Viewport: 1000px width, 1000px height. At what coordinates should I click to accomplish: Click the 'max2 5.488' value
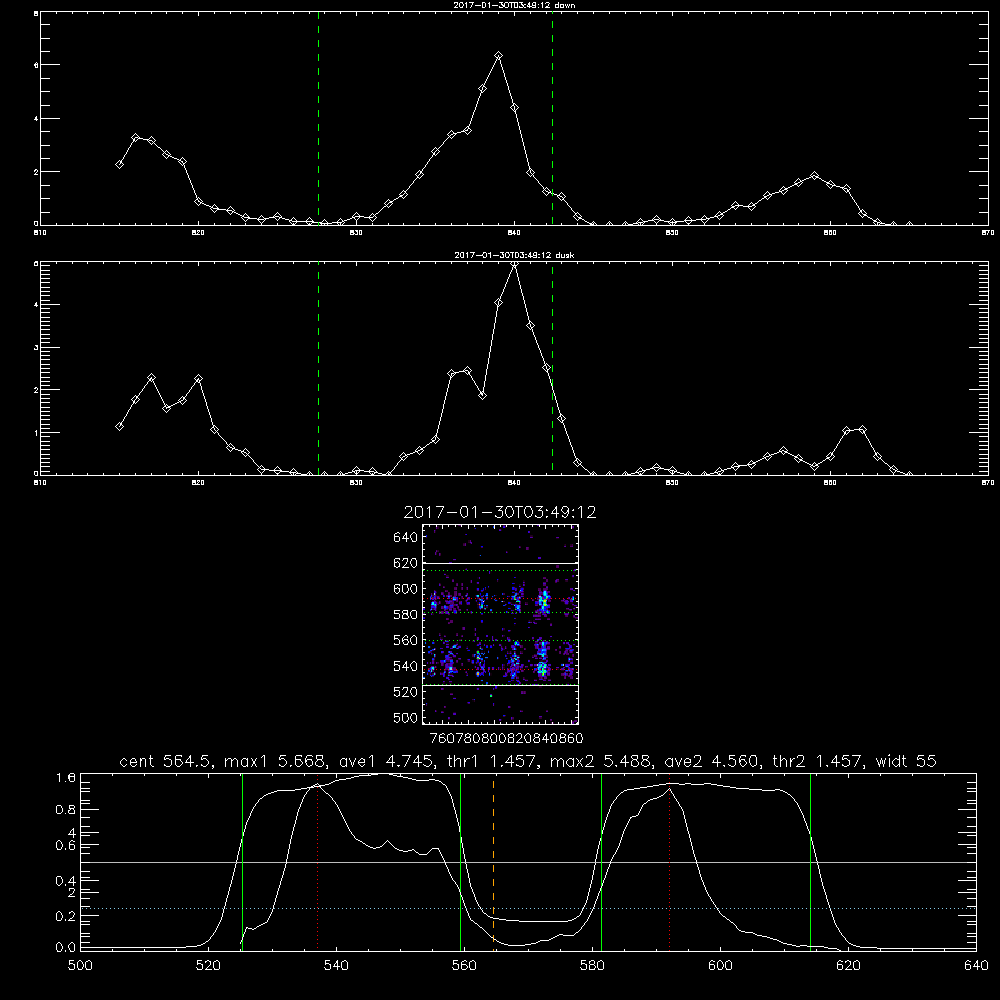click(599, 761)
